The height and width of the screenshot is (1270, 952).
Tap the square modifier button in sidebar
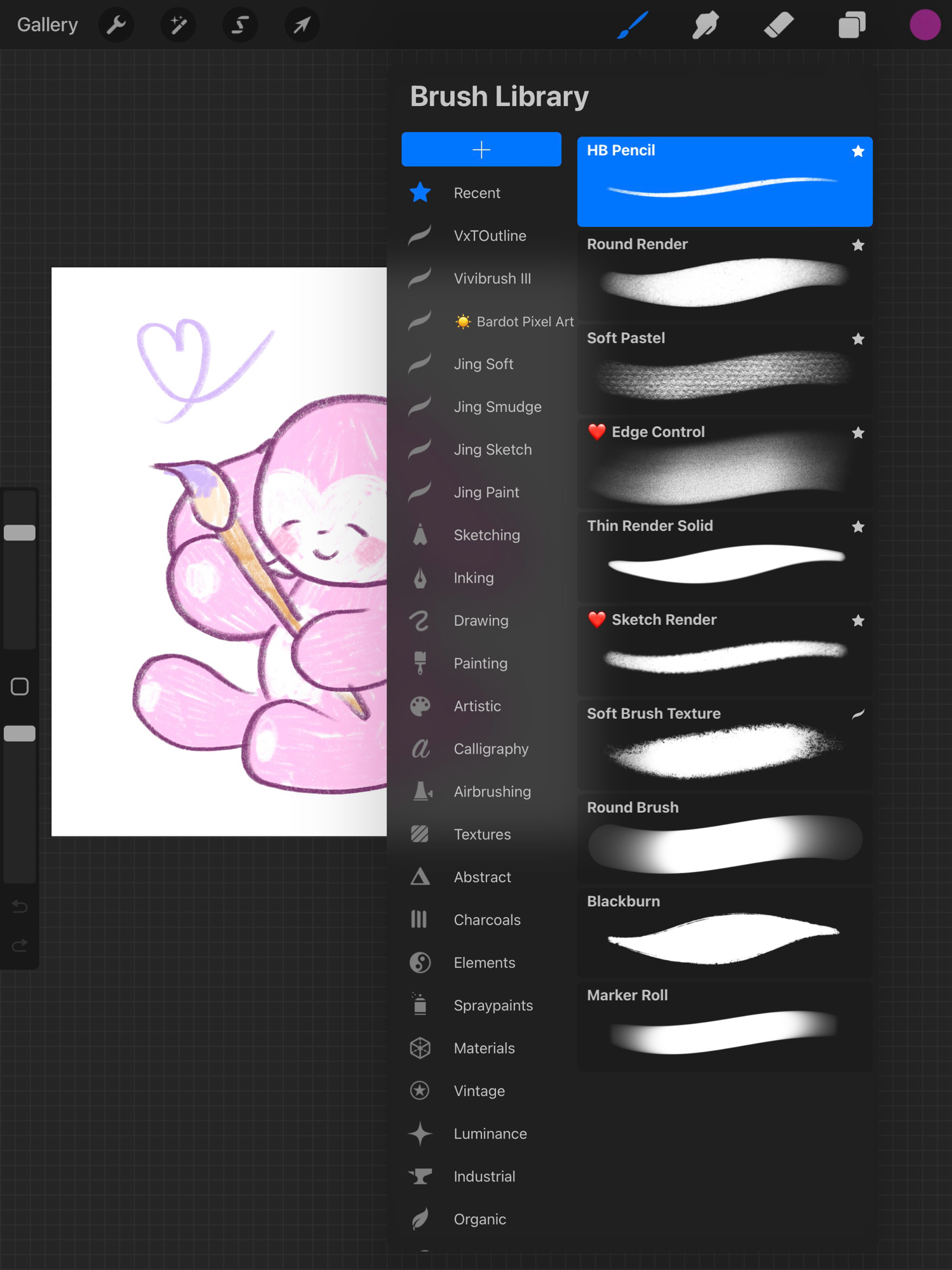pos(20,686)
